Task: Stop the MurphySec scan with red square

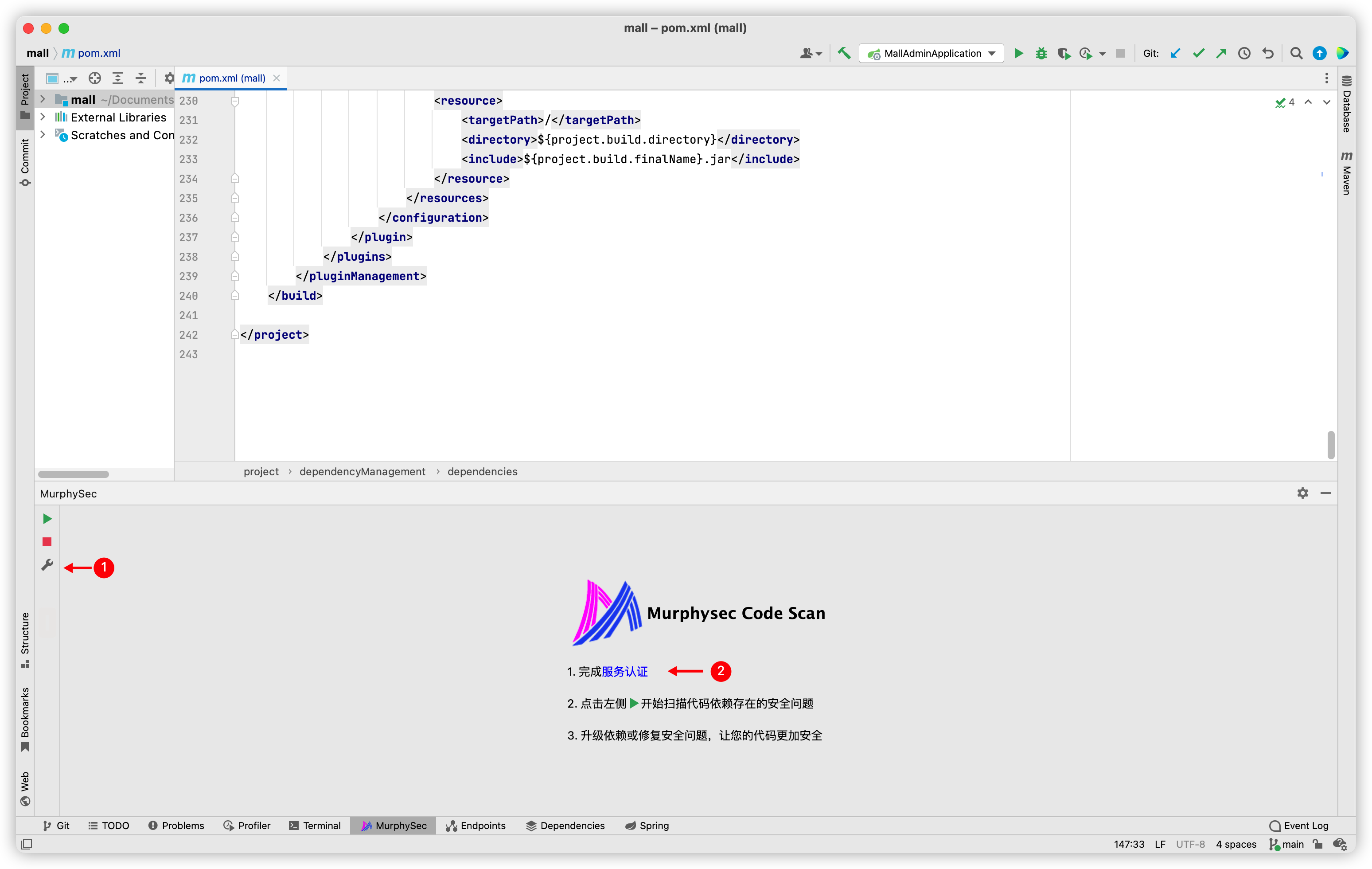Action: coord(47,542)
